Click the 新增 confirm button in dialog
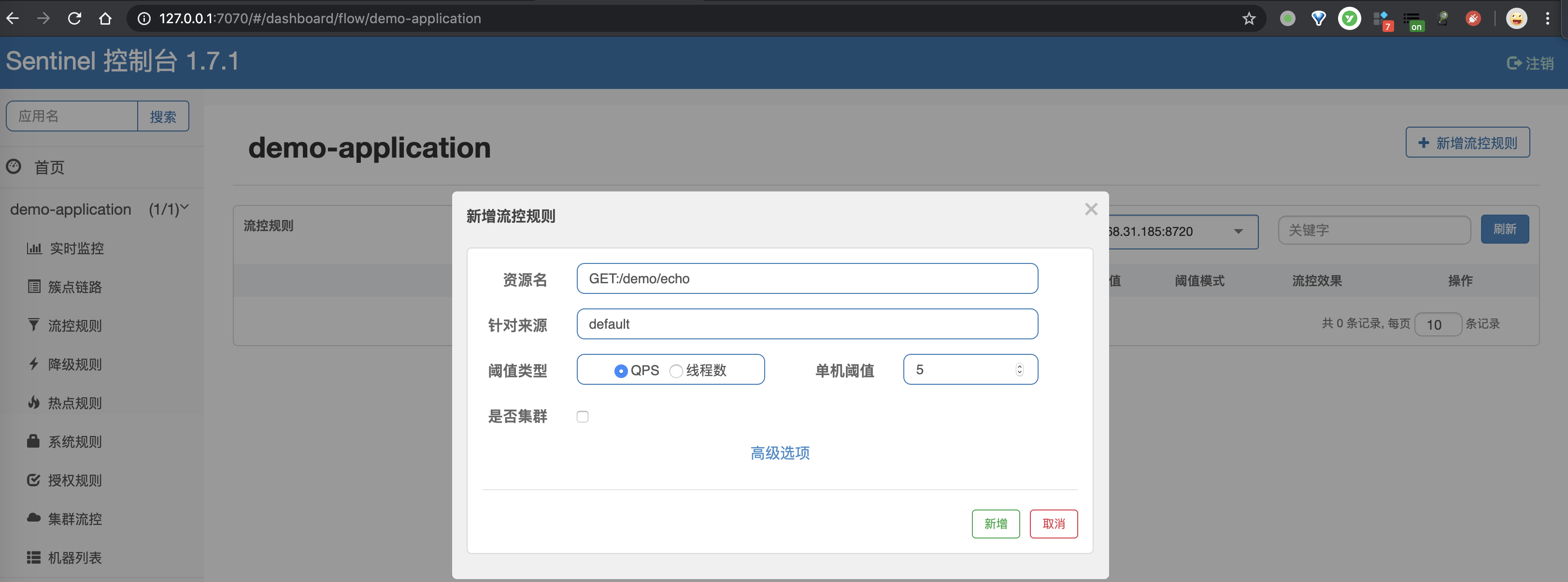 [996, 524]
